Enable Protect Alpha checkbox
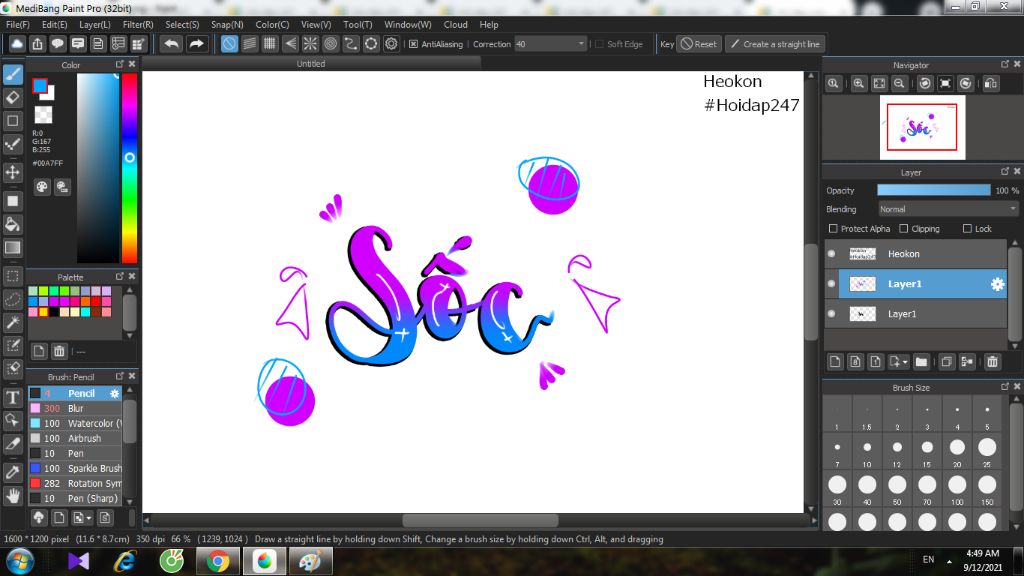 point(833,229)
